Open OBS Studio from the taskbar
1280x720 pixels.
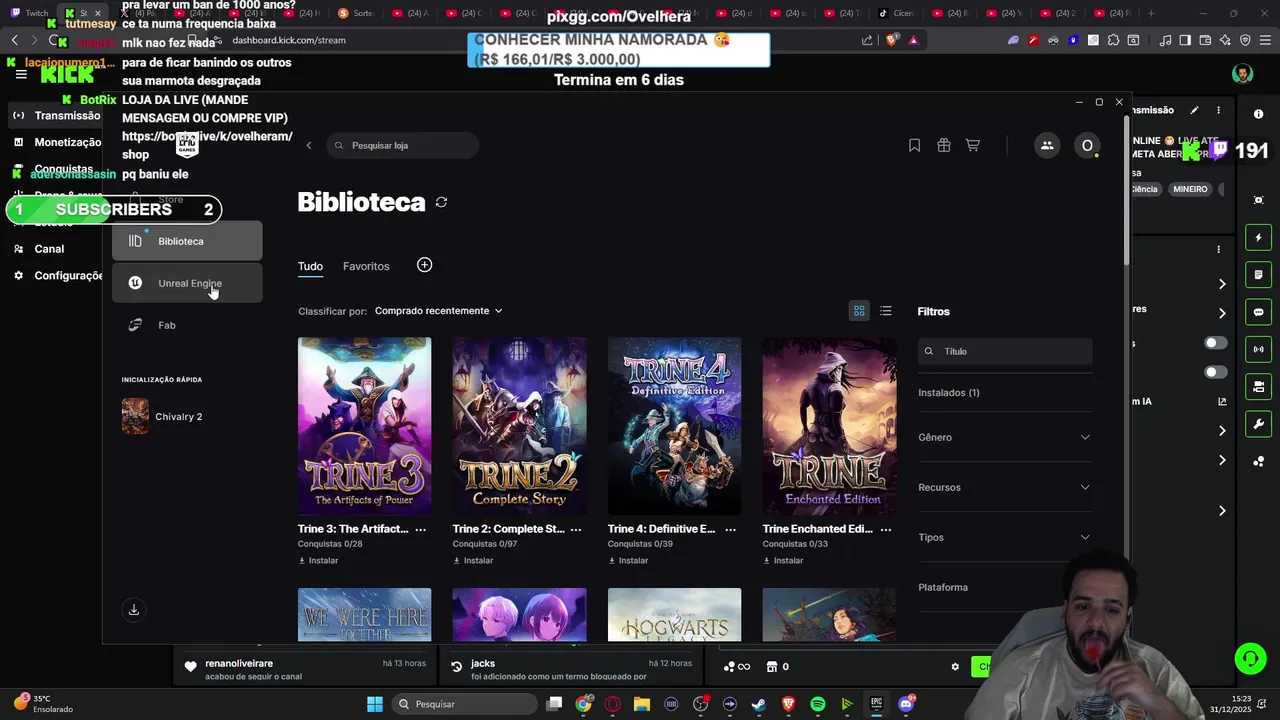pos(700,704)
